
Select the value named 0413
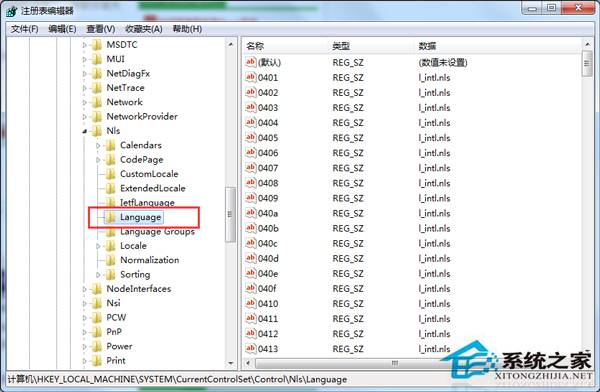pos(268,349)
